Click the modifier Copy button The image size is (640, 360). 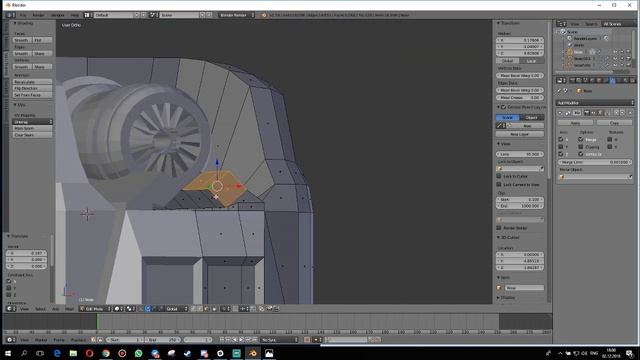tap(614, 123)
